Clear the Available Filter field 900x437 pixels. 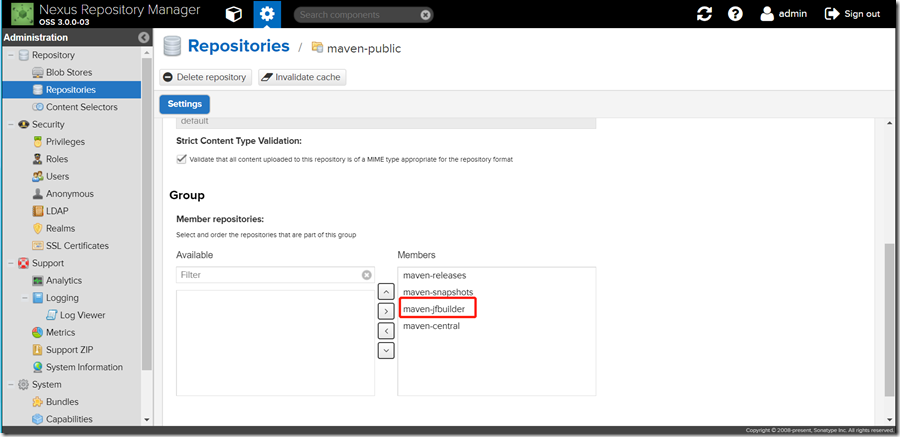point(366,275)
